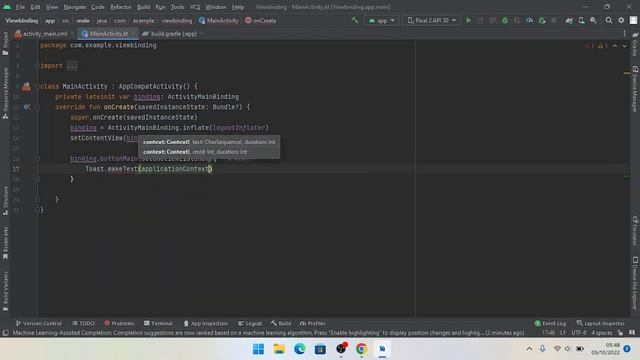Open the SDK Manager toolbar icon
The width and height of the screenshot is (640, 360).
click(593, 20)
